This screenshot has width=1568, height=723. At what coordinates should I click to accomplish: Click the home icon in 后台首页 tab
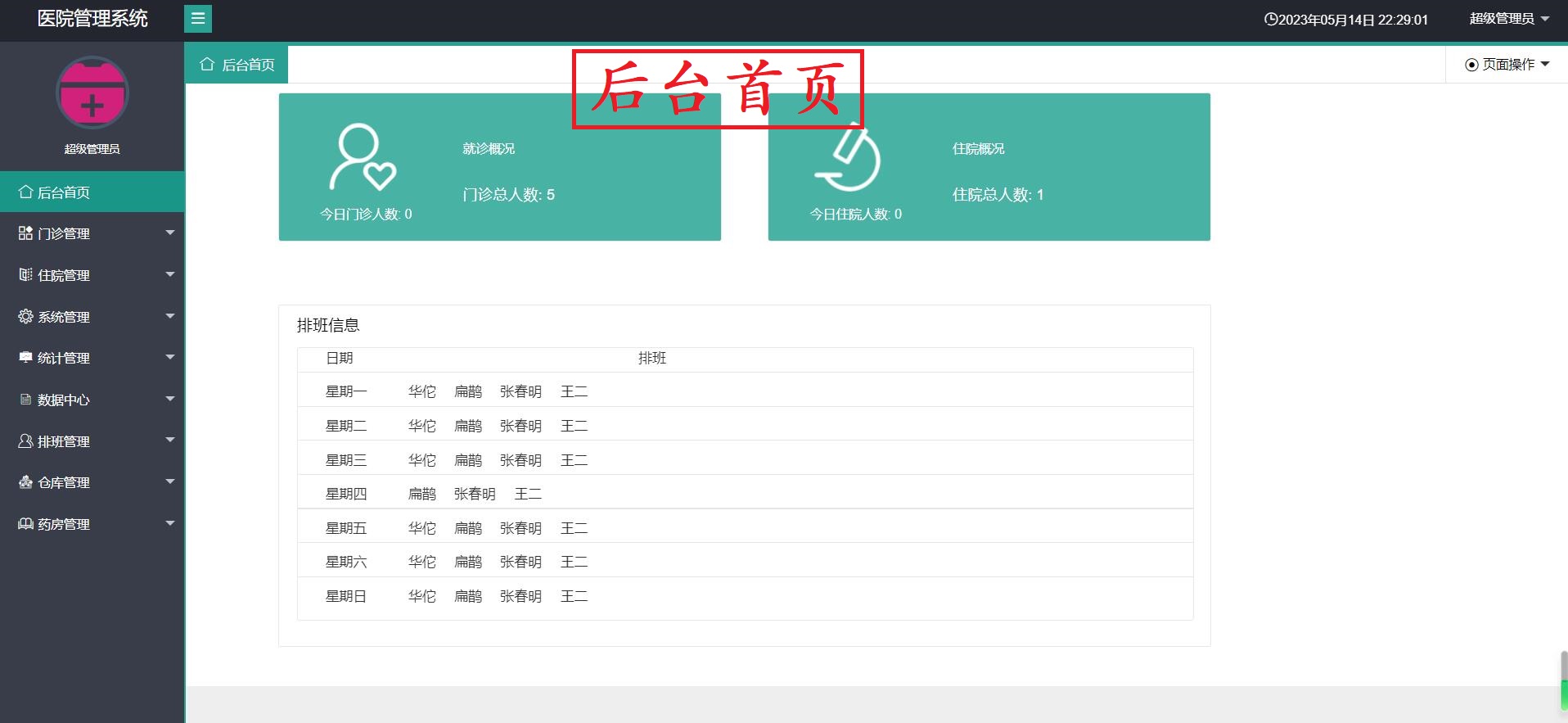click(x=207, y=64)
